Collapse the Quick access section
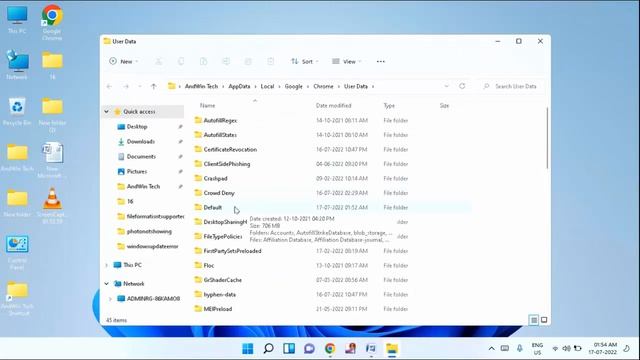 107,111
